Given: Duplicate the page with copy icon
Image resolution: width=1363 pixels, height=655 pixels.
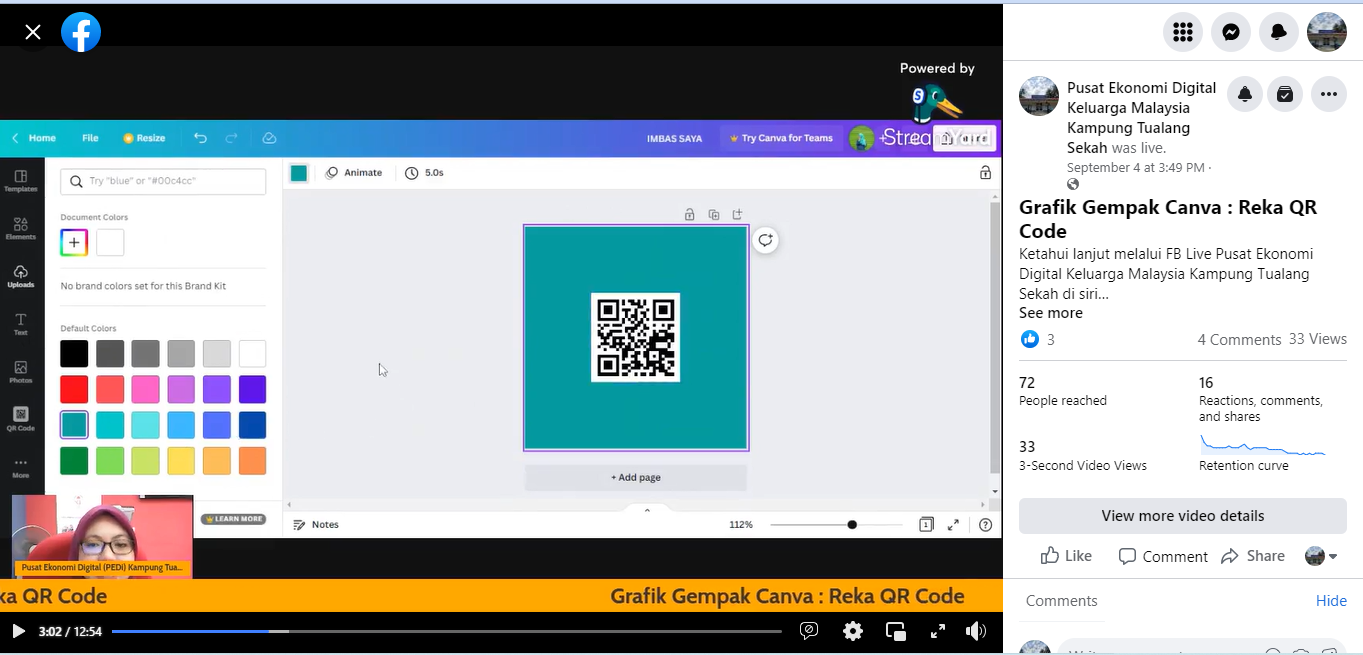Looking at the screenshot, I should (714, 214).
